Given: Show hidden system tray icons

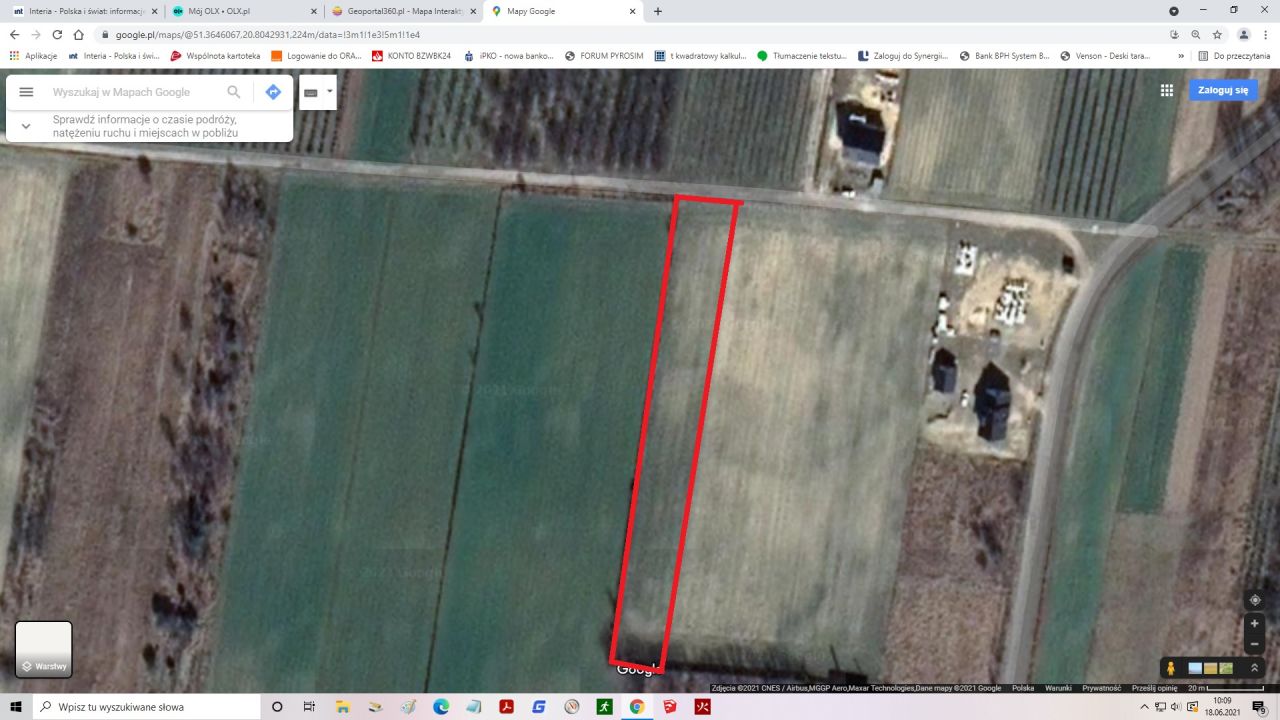Looking at the screenshot, I should (x=1145, y=707).
